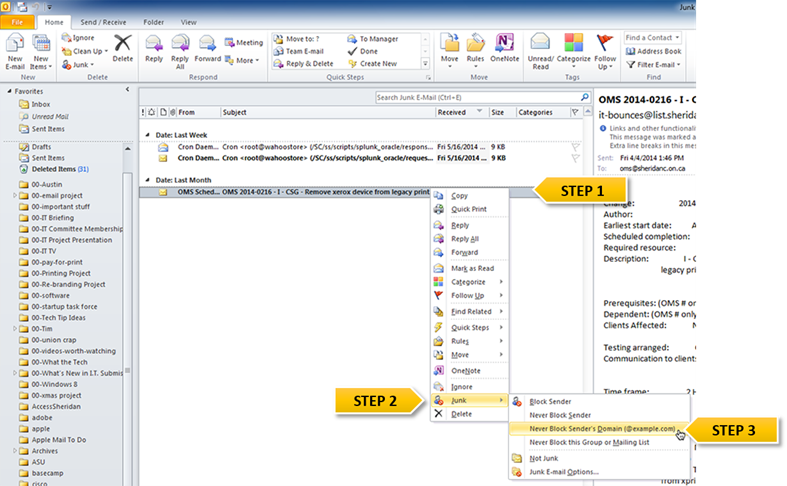Click the Ignore conversation button

click(x=78, y=38)
